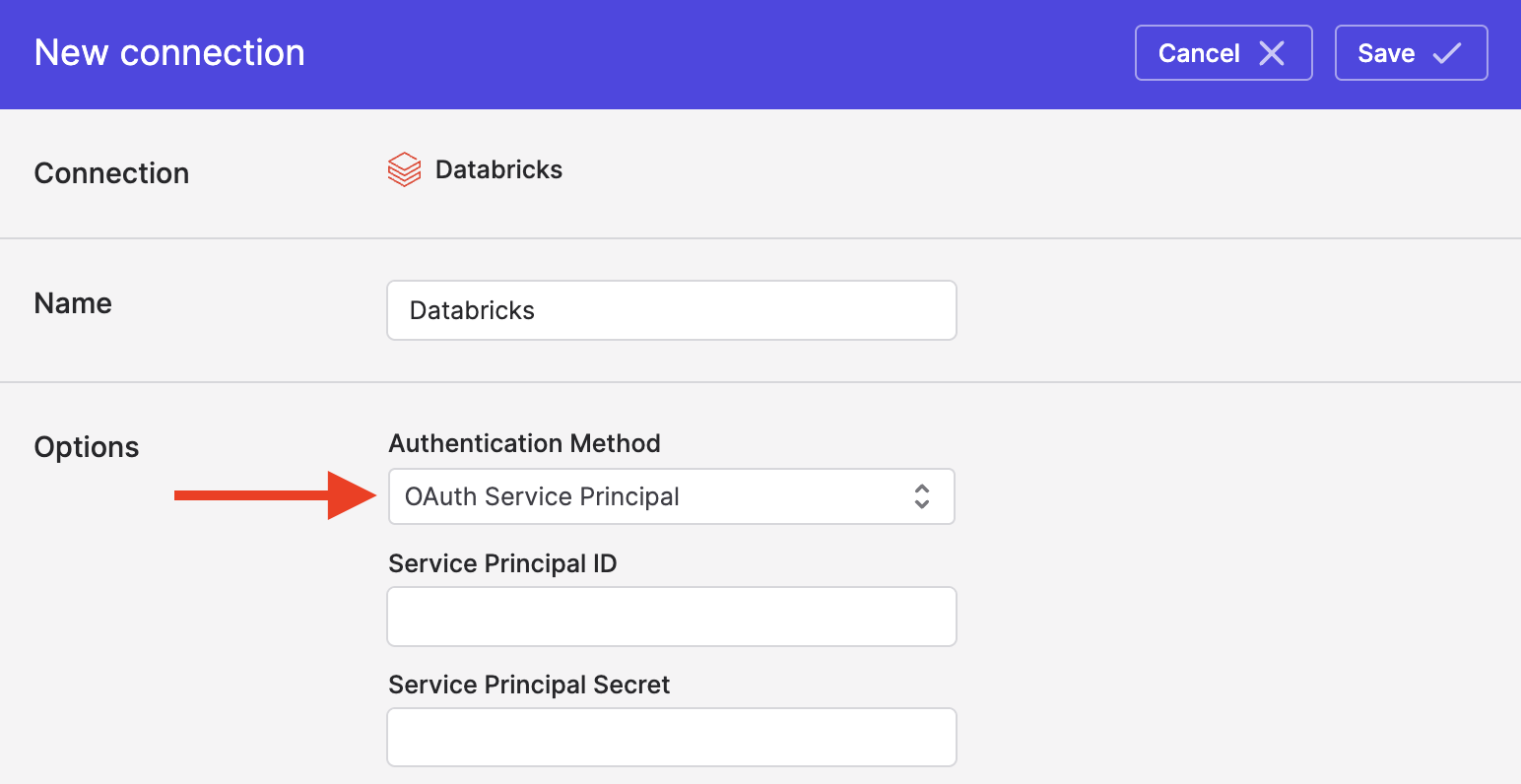Click the Service Principal ID label

502,563
